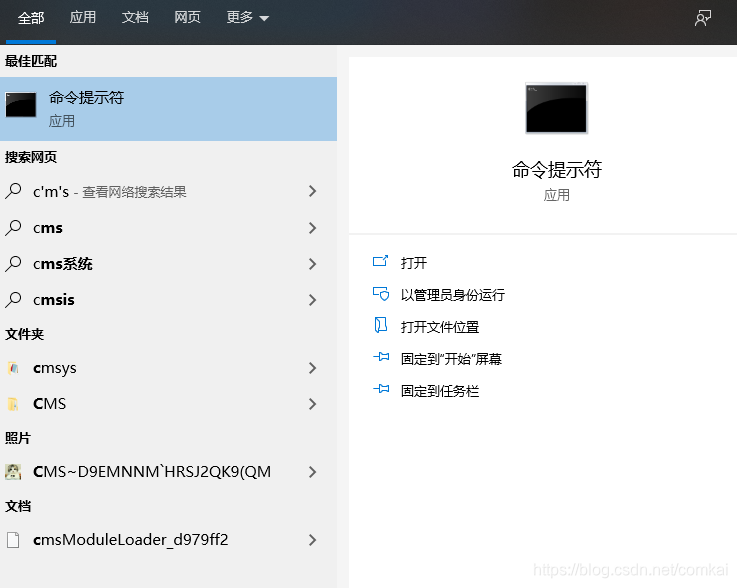Select 命令提示符 best match result
This screenshot has height=588, width=737.
[168, 109]
